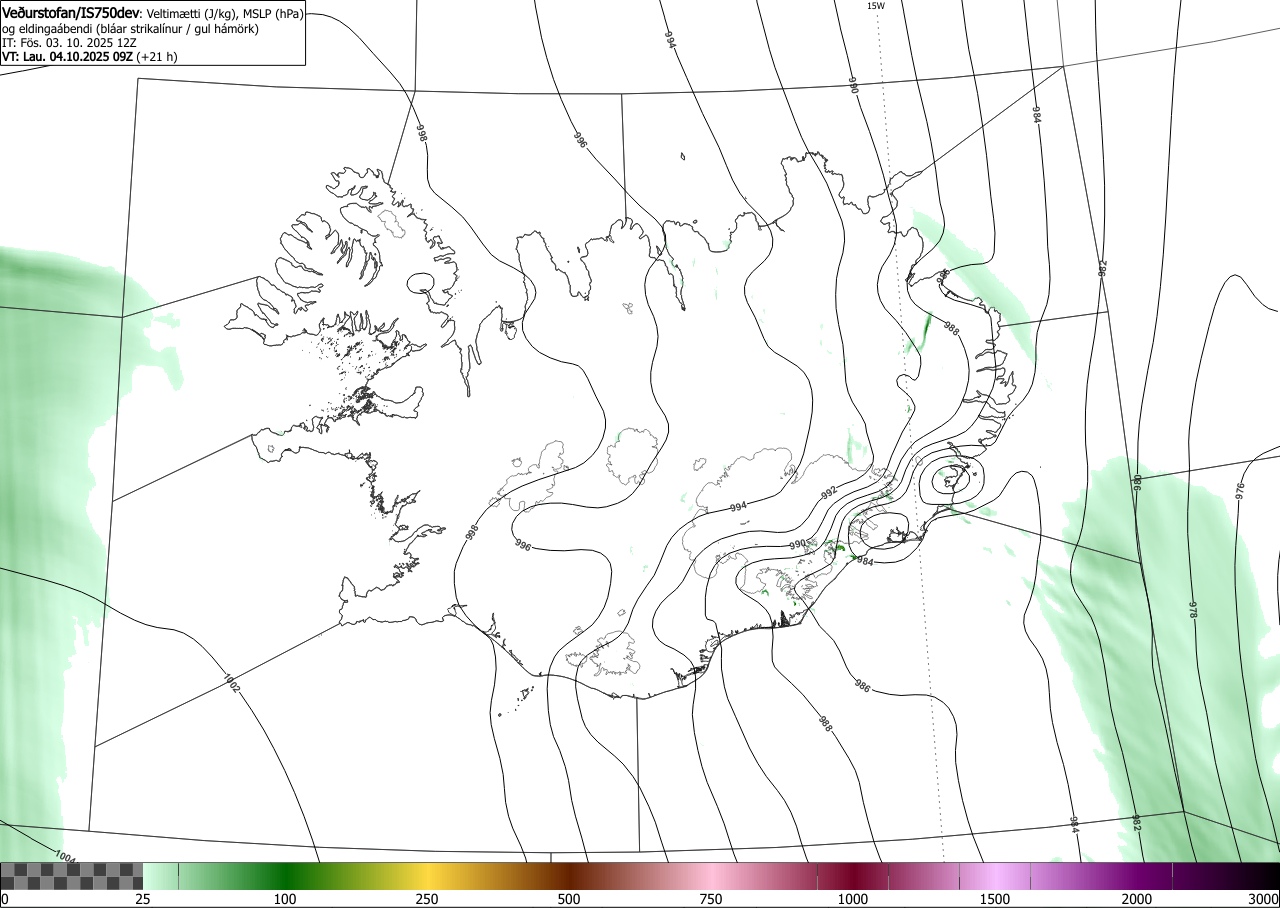
Task: Click the 'og eldingaábendi' description line
Action: coord(130,29)
